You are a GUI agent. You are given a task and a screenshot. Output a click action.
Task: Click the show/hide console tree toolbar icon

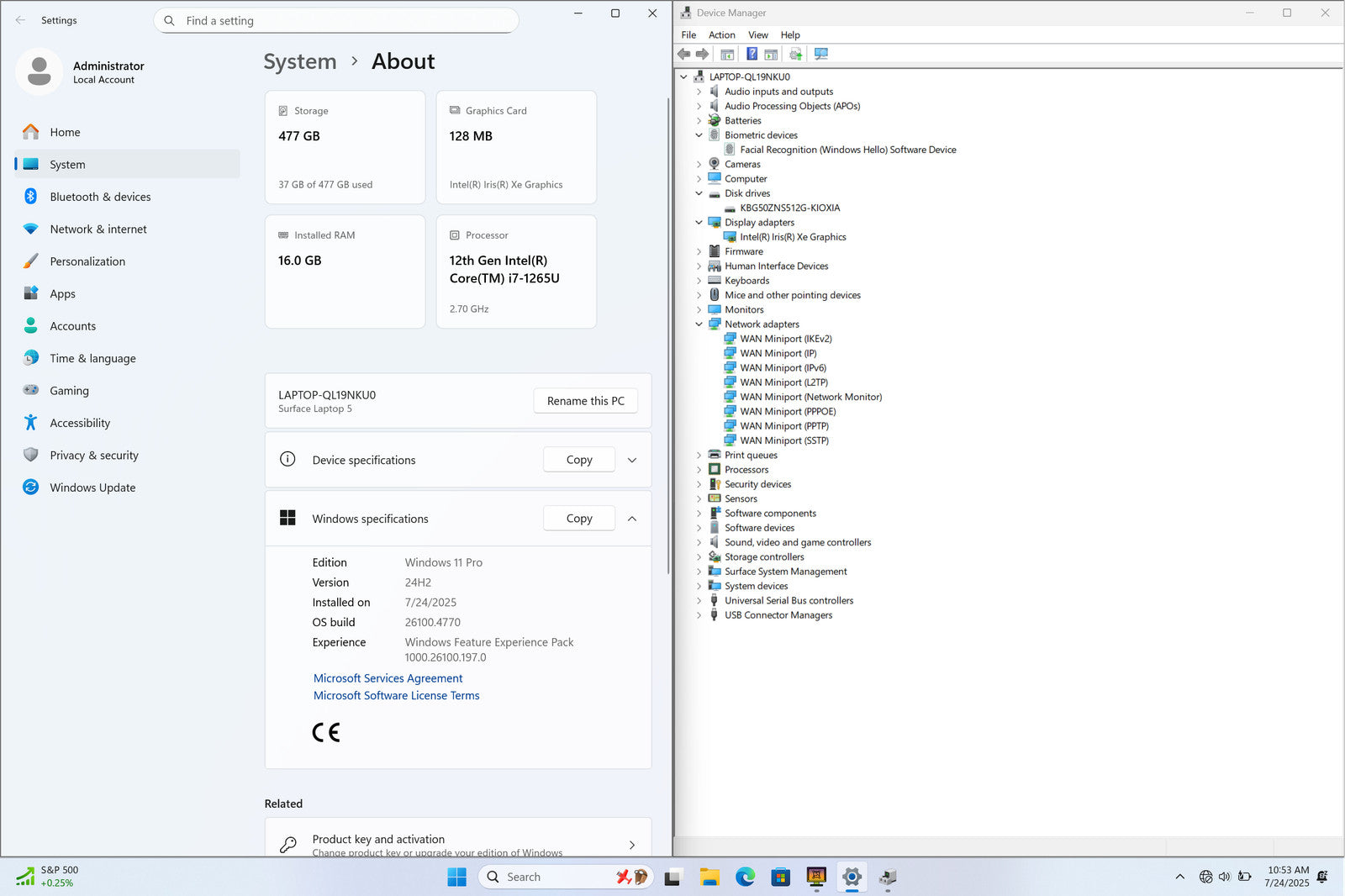pyautogui.click(x=727, y=54)
